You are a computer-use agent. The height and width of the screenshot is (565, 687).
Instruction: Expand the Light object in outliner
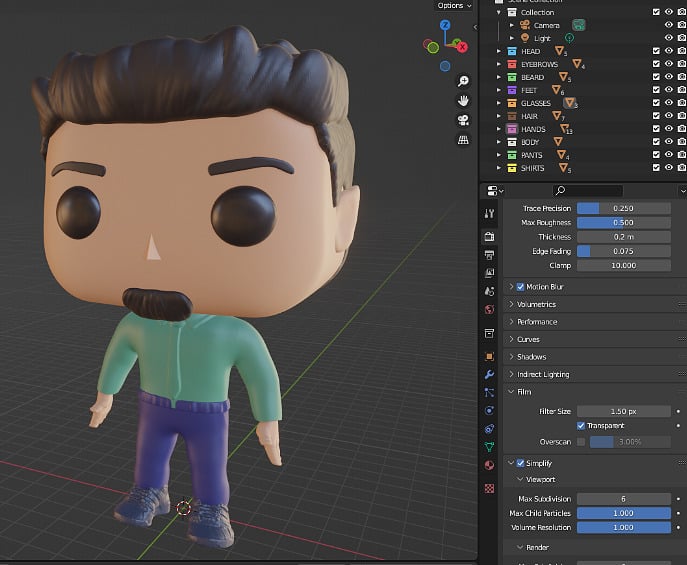511,38
